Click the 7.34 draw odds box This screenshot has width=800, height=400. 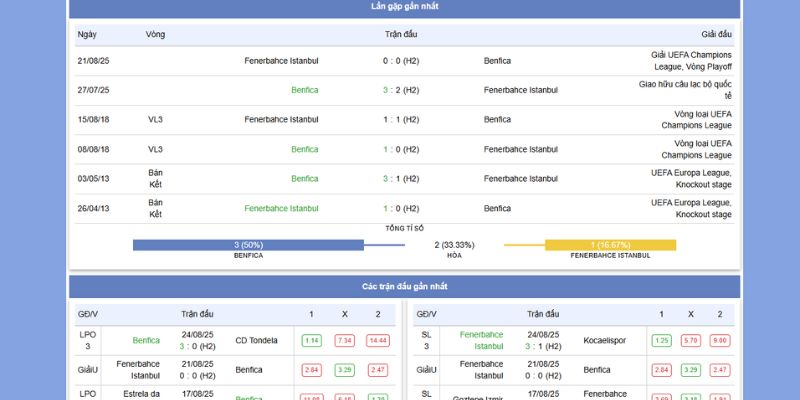click(345, 341)
